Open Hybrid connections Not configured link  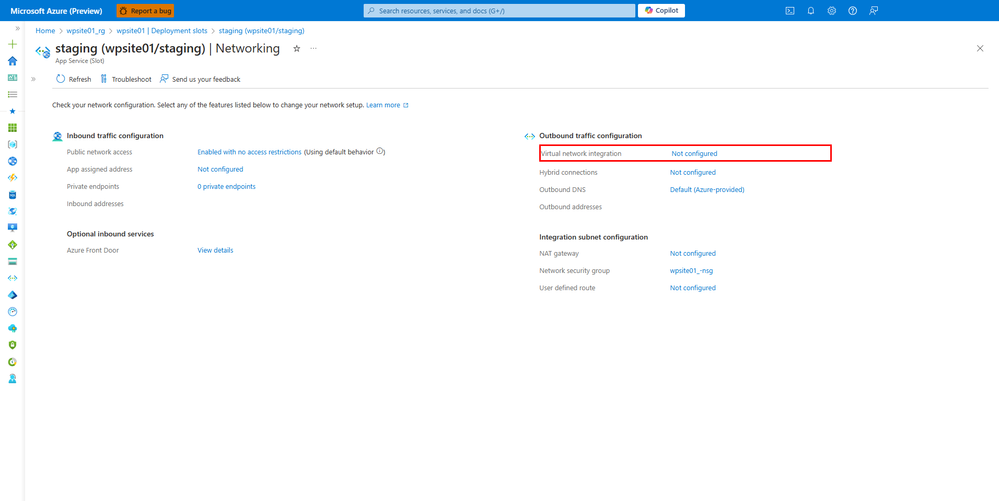[693, 173]
